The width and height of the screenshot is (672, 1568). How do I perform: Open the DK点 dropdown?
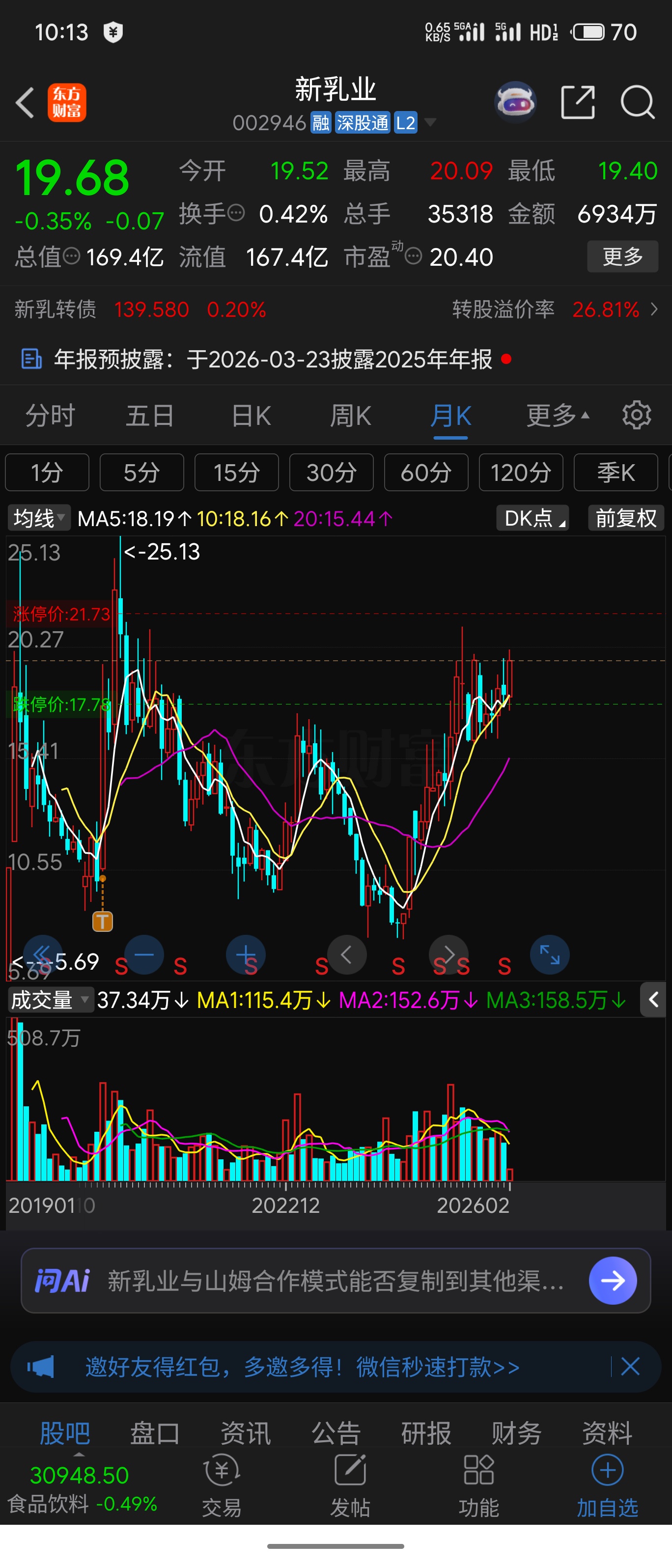532,518
